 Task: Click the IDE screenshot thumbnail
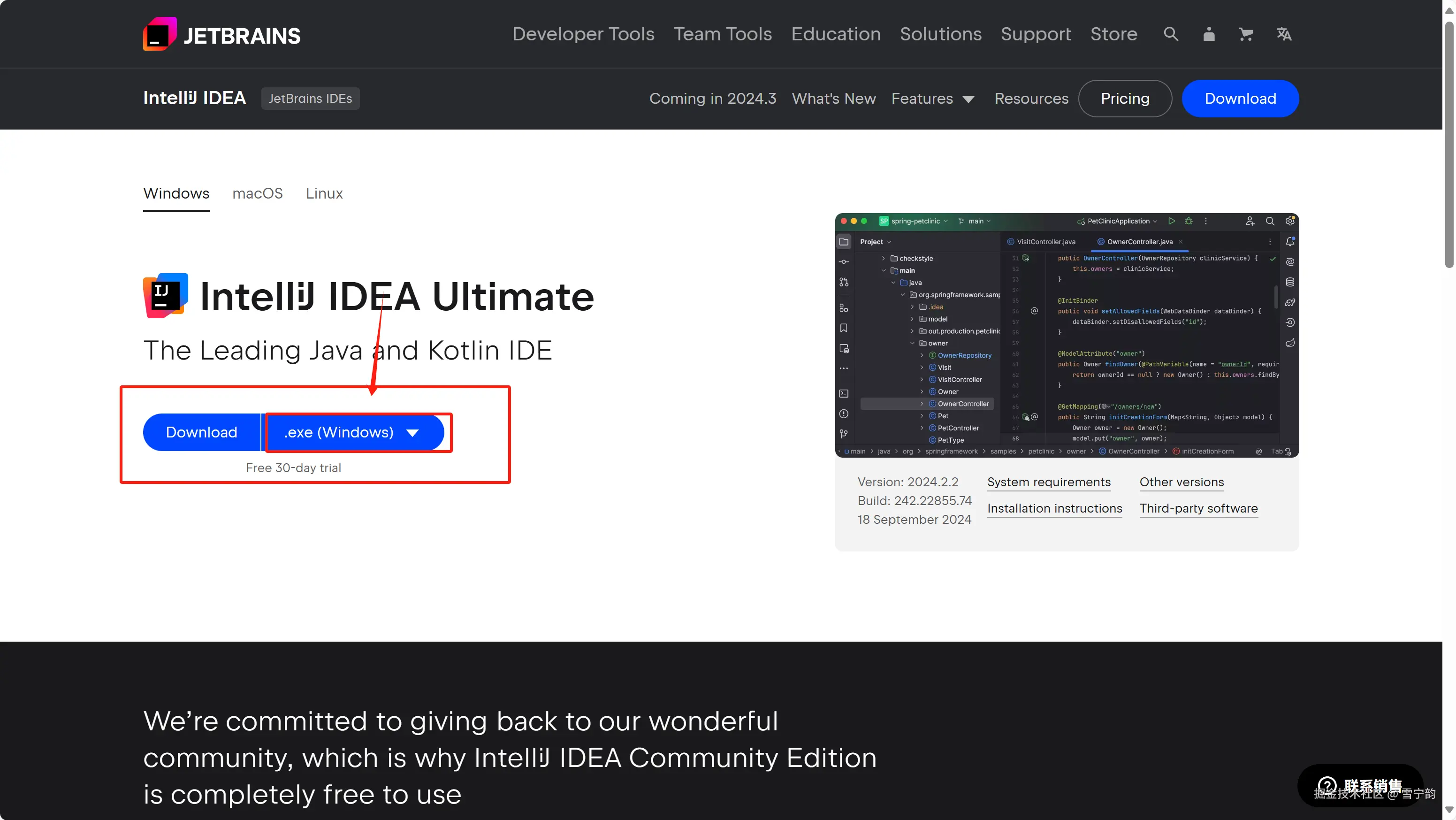1067,335
